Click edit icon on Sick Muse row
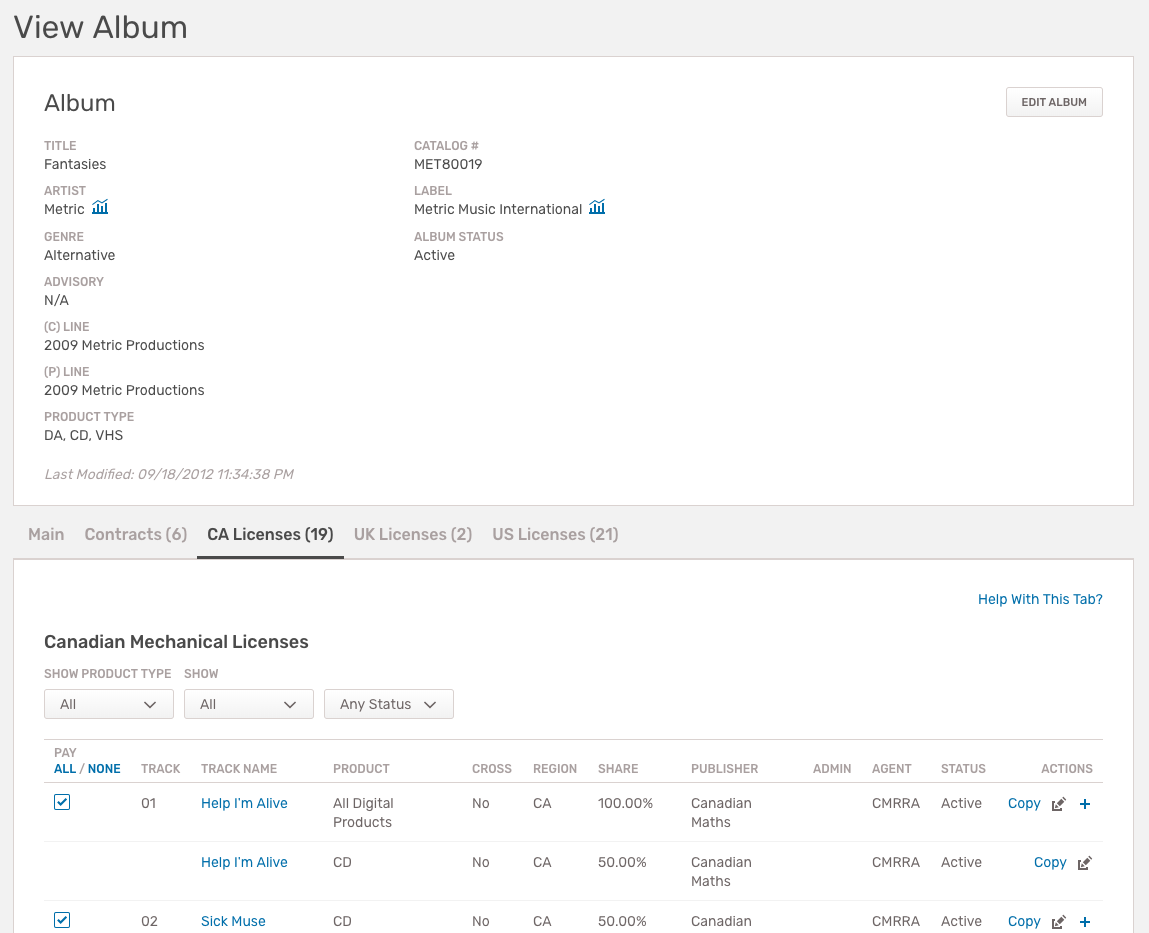This screenshot has height=933, width=1149. 1058,921
